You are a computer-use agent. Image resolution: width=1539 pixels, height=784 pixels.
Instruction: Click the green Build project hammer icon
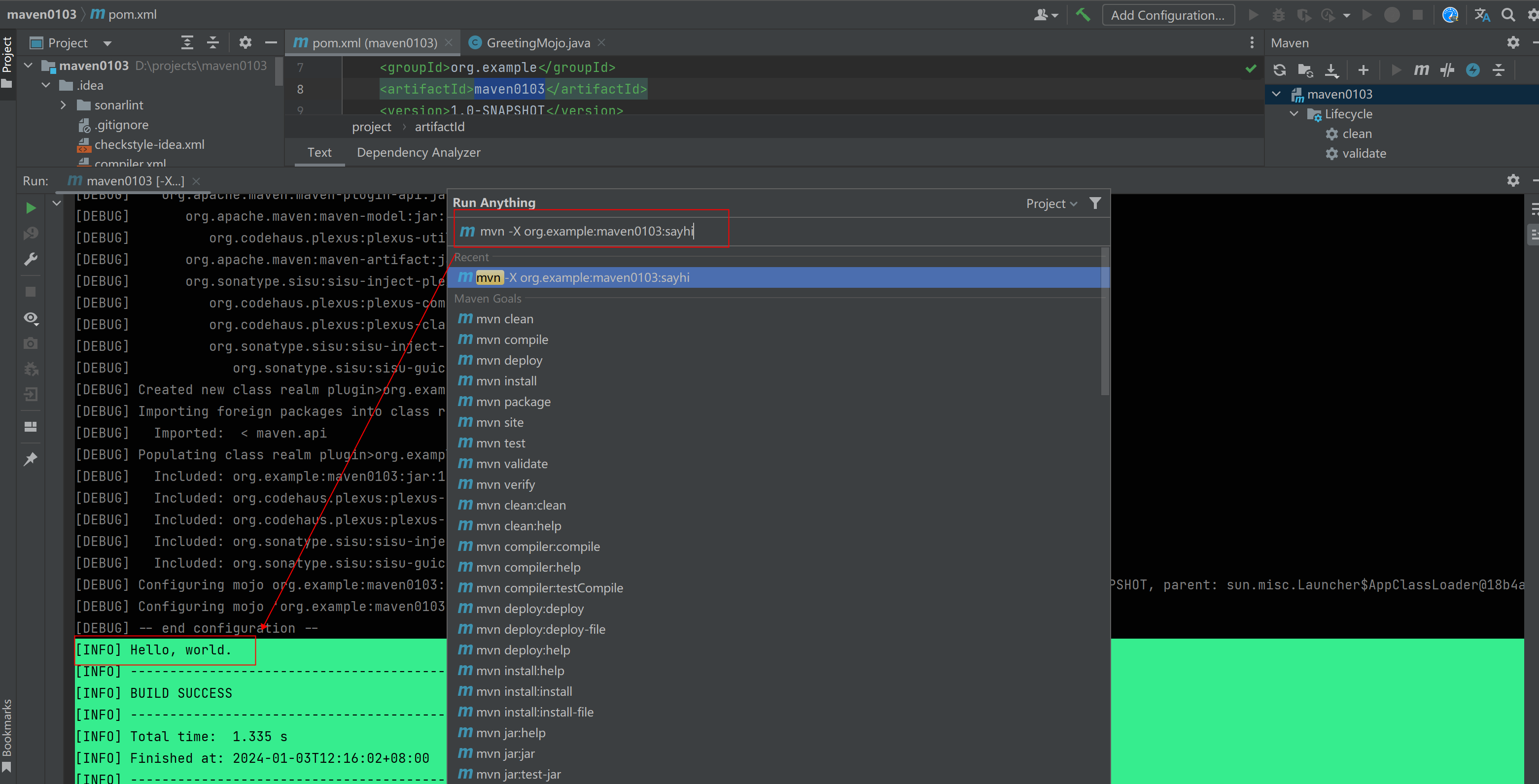[x=1083, y=14]
